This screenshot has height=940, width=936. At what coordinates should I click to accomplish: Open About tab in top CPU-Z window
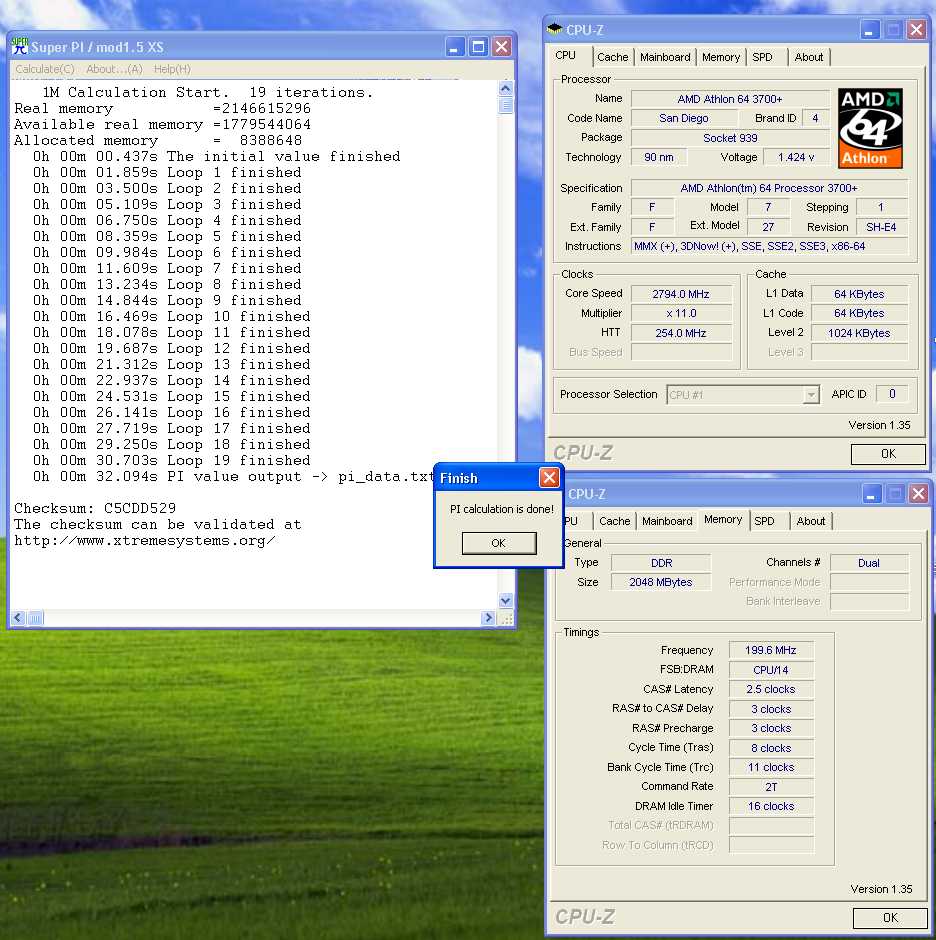[x=808, y=57]
